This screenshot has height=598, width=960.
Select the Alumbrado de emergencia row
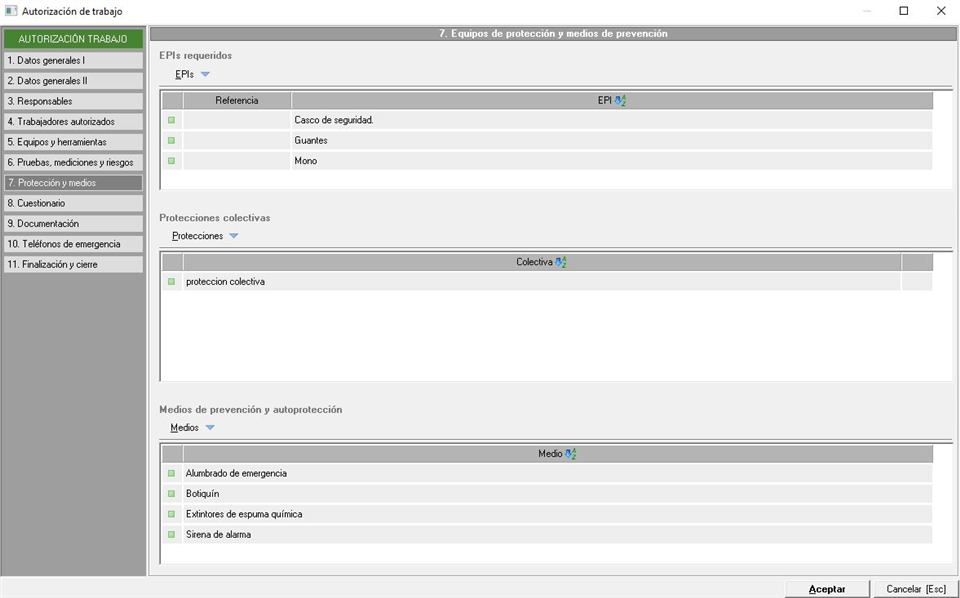(x=547, y=473)
